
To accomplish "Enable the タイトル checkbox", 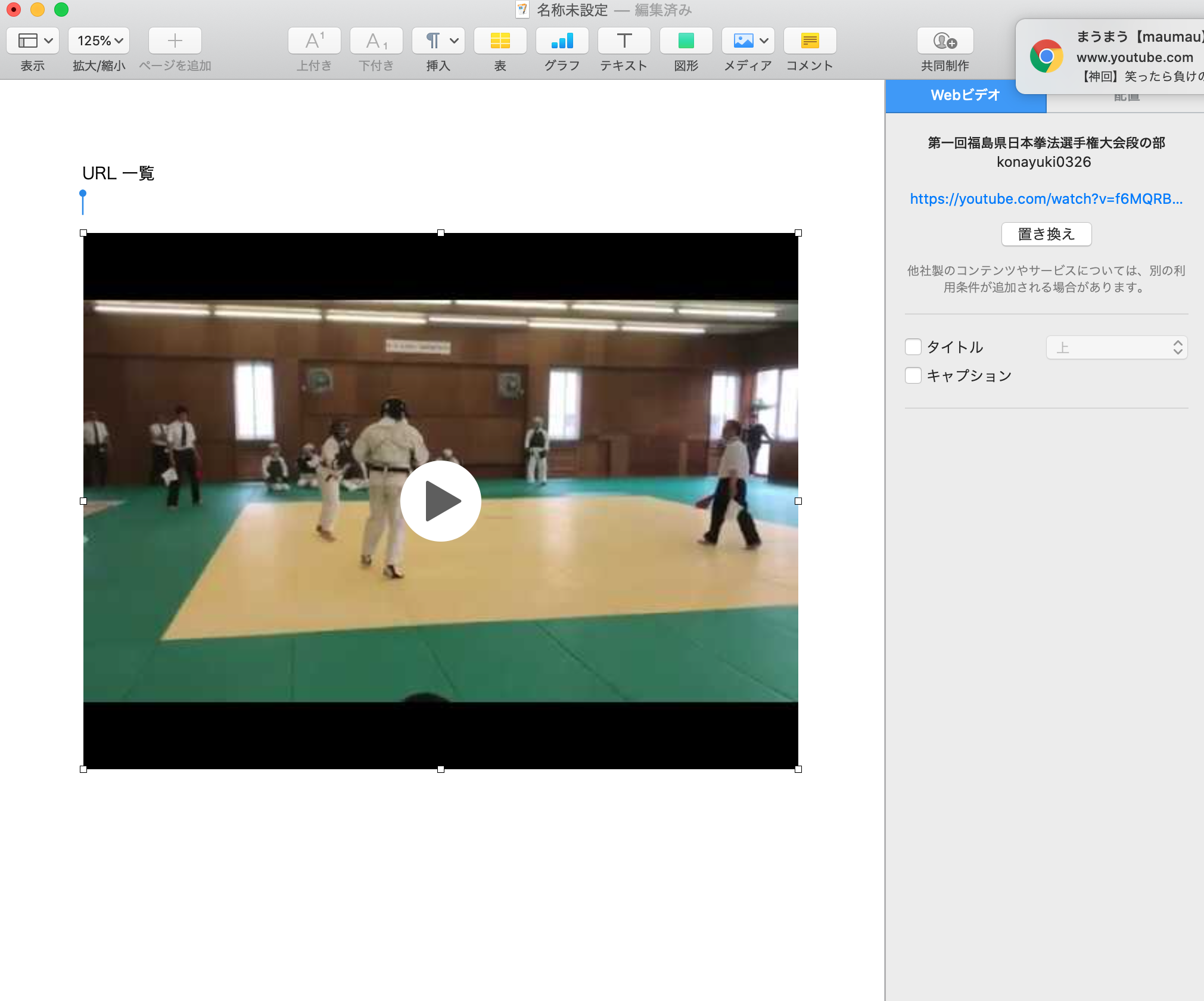I will click(x=913, y=347).
